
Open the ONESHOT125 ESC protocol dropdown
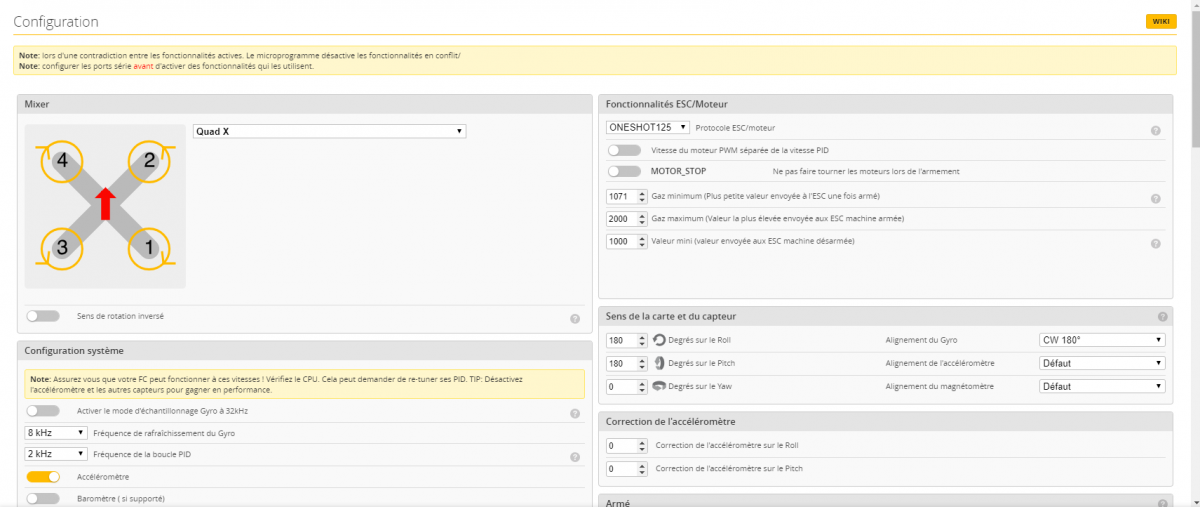point(648,127)
